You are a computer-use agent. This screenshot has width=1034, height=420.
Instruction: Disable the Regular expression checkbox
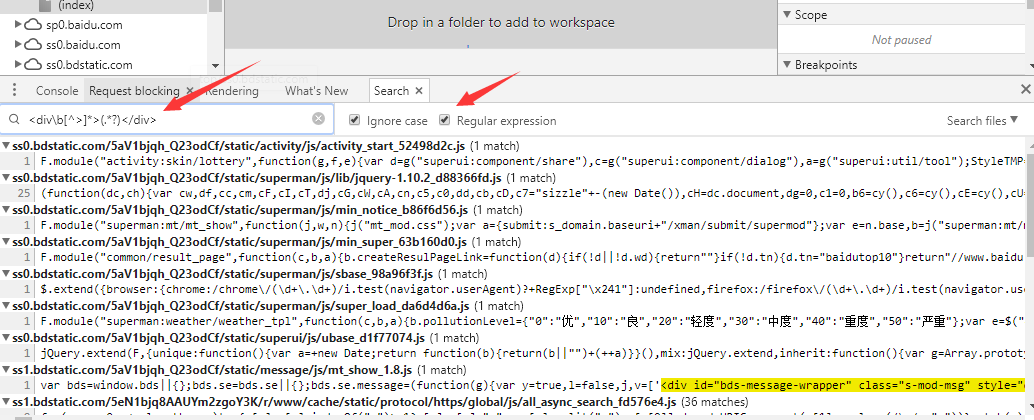[445, 120]
